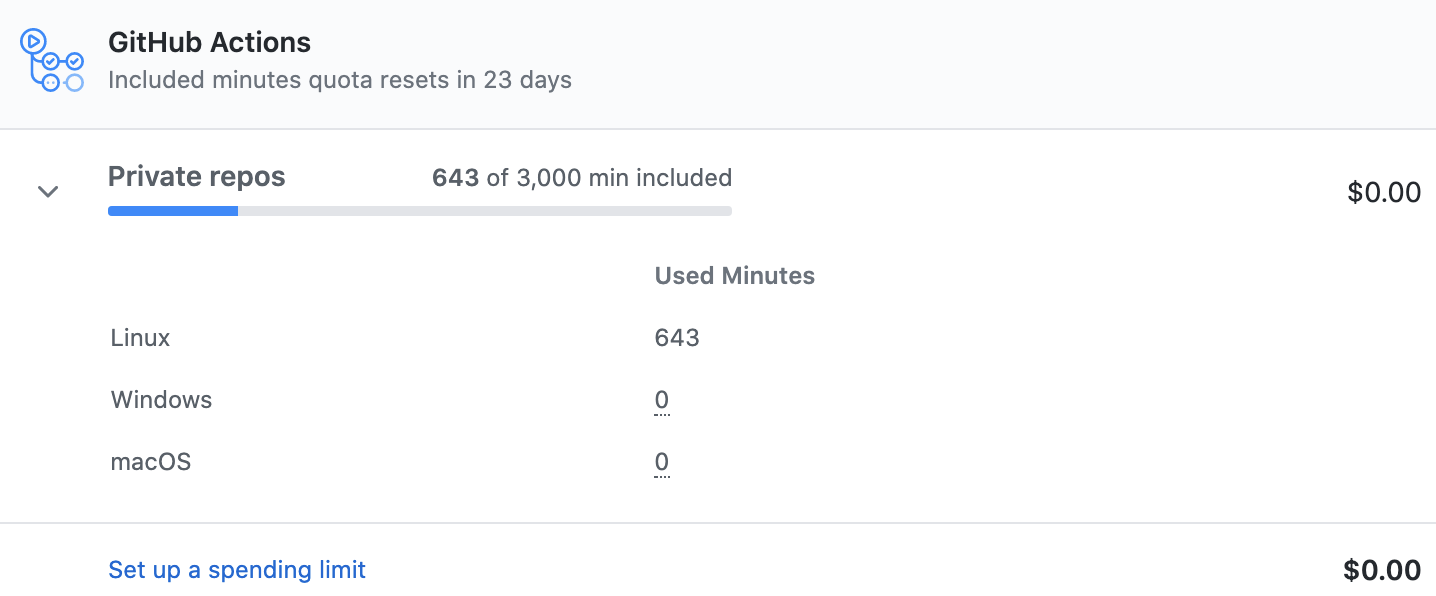Click the Used Minutes column header
1436x596 pixels.
(x=735, y=276)
